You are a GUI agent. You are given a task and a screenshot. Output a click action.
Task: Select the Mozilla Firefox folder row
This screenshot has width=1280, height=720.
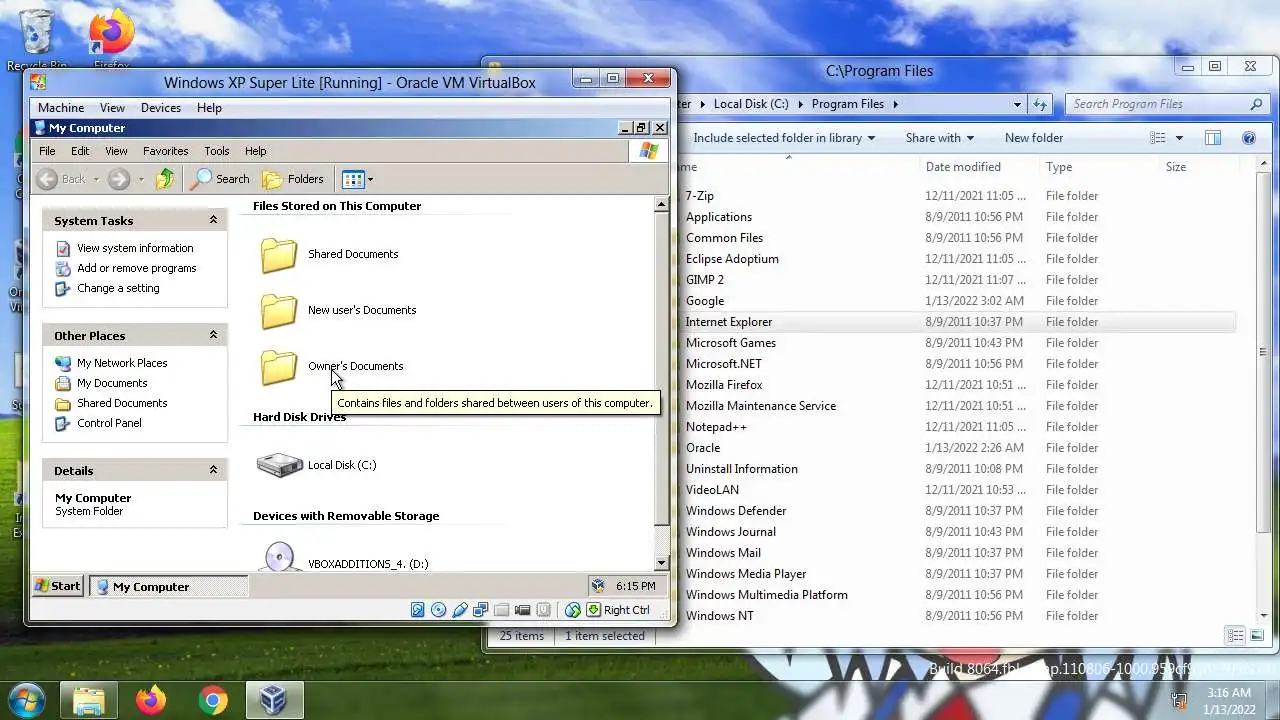(x=956, y=385)
